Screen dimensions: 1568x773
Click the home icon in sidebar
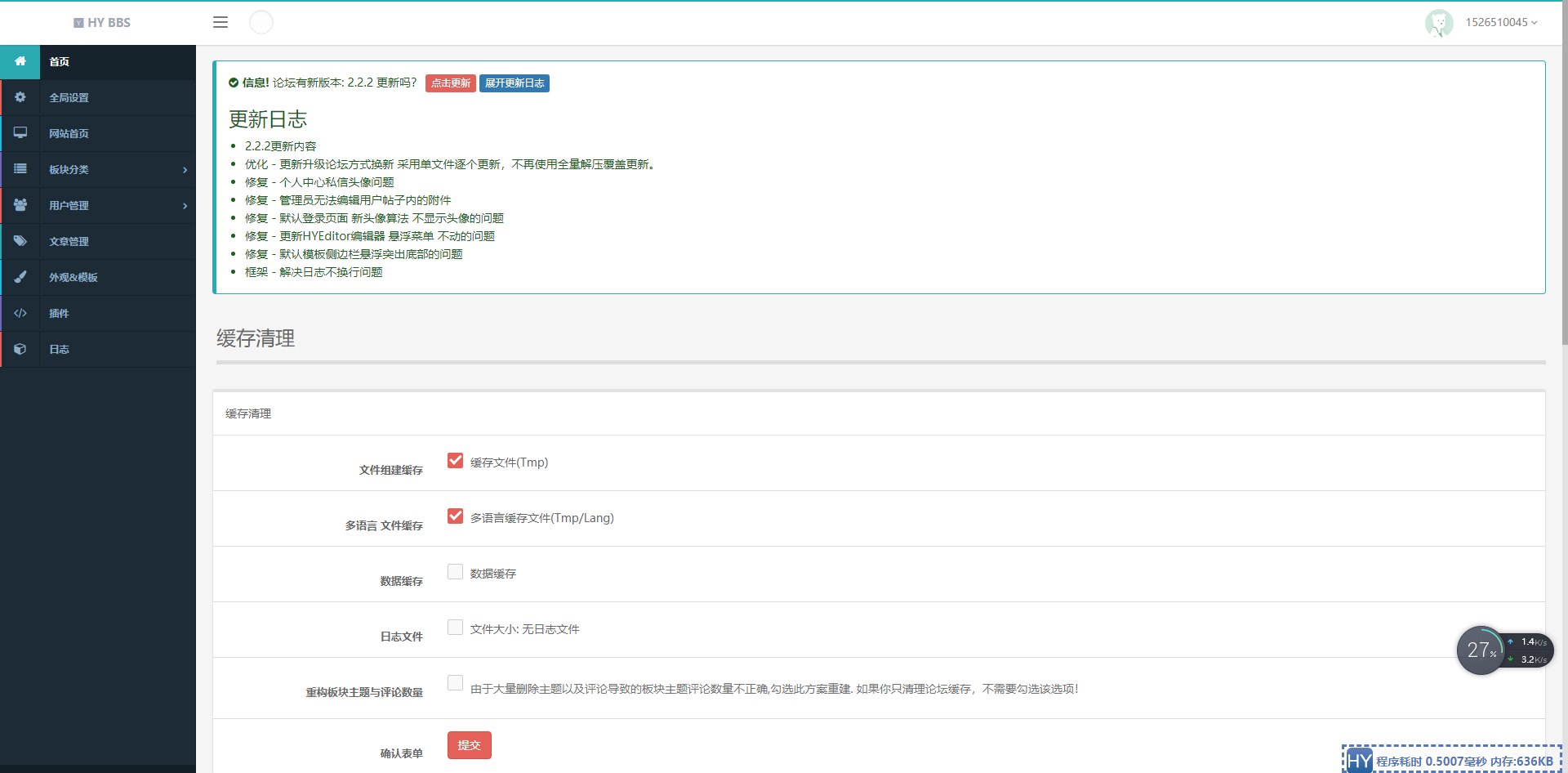point(20,61)
